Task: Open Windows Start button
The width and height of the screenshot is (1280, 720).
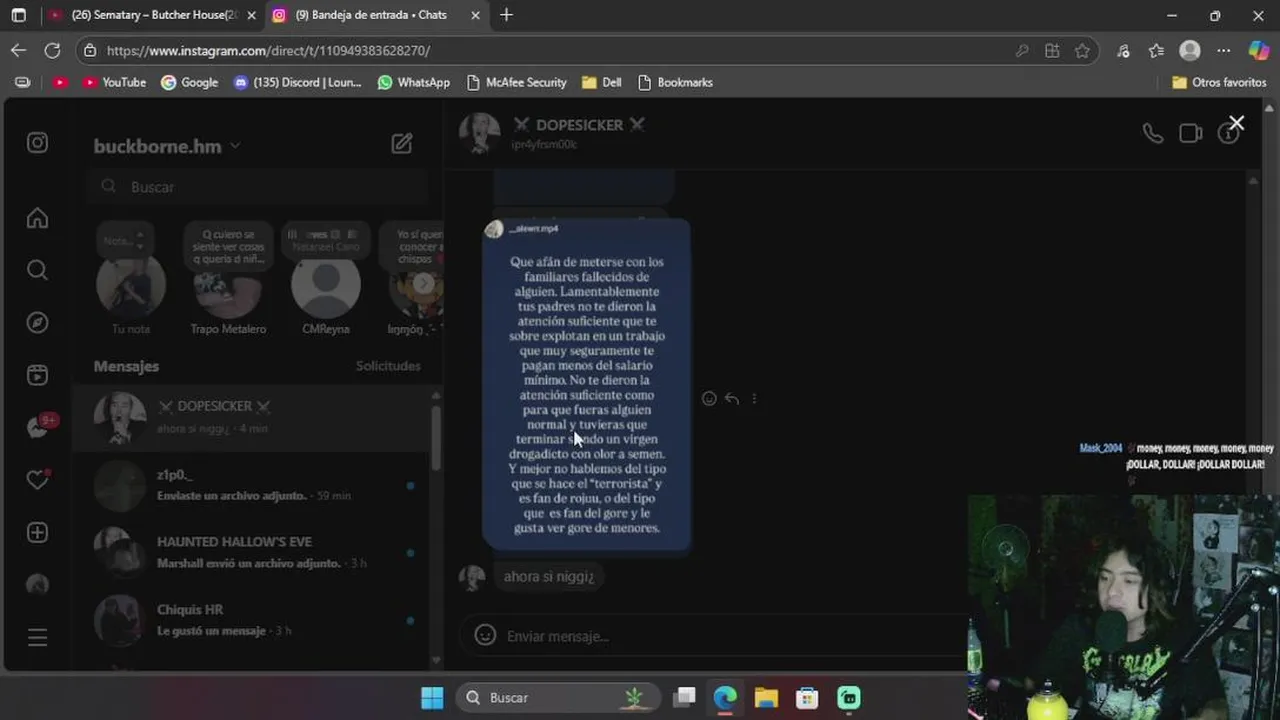Action: (432, 697)
